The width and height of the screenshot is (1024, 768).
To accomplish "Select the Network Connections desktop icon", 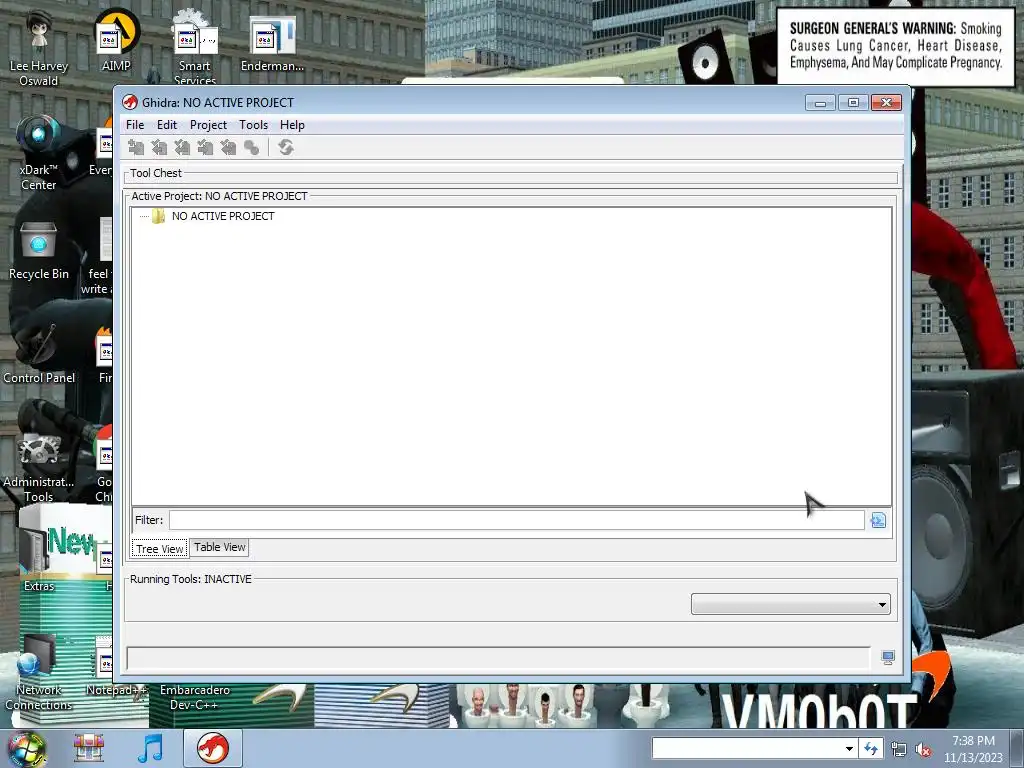I will click(x=39, y=674).
